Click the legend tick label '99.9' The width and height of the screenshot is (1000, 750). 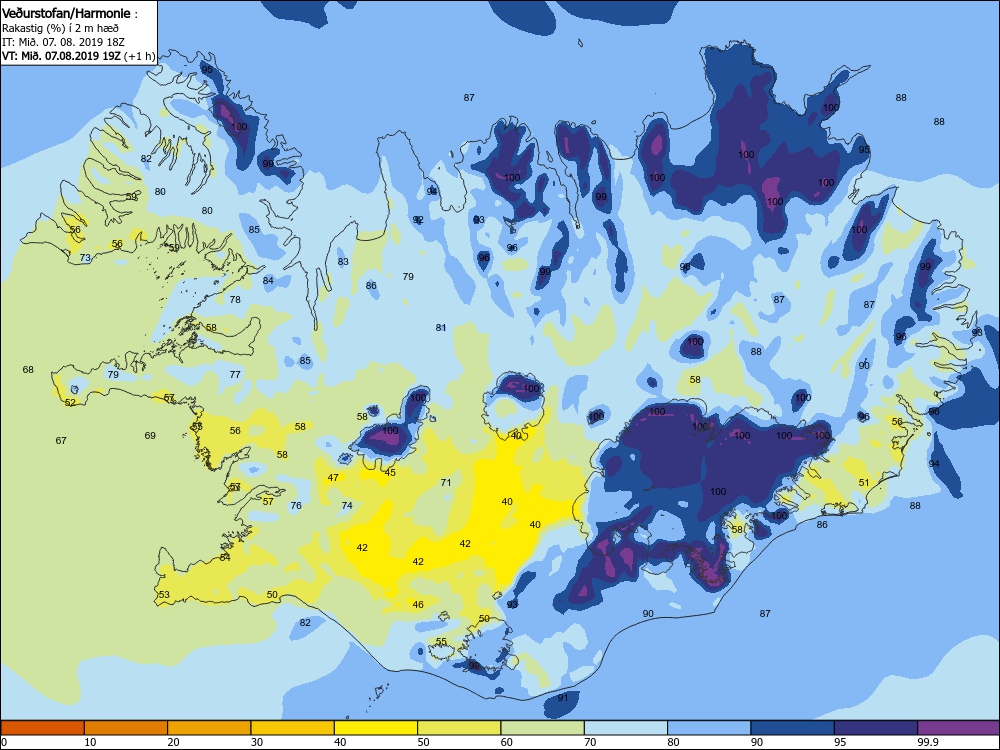(x=927, y=742)
